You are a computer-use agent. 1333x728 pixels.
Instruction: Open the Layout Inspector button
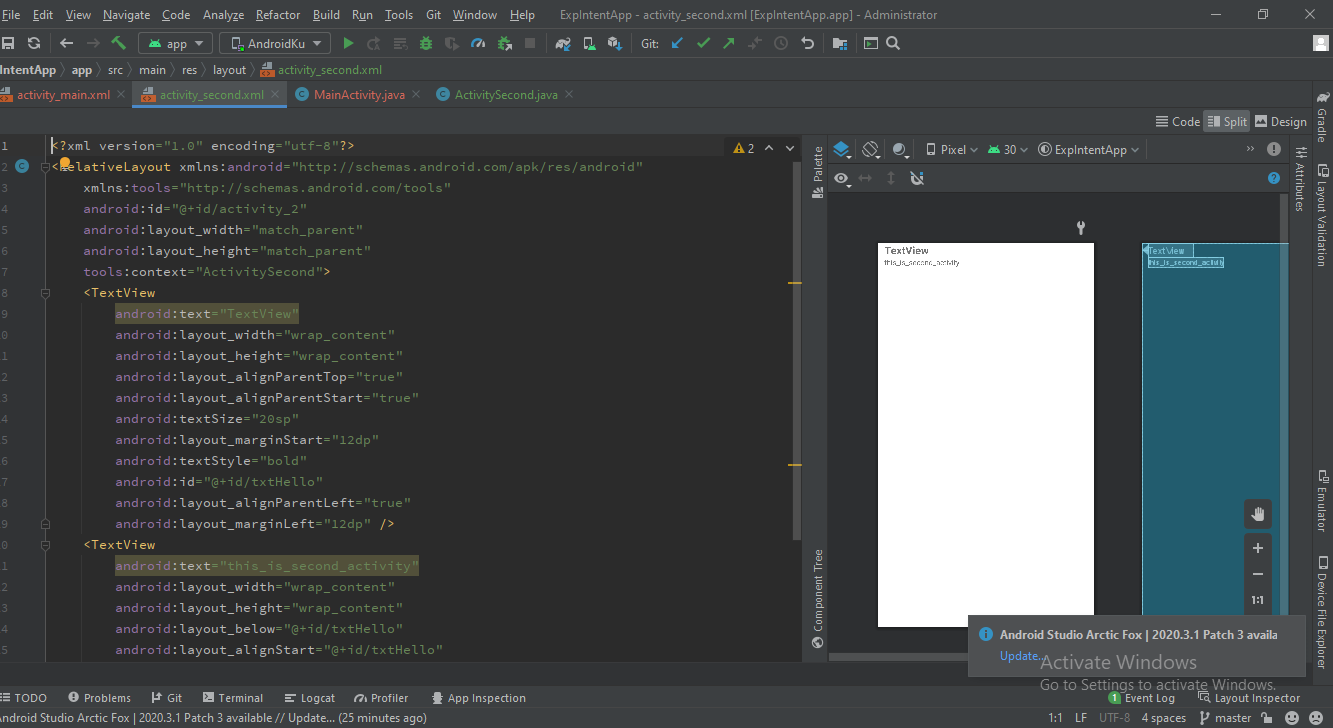(1248, 698)
